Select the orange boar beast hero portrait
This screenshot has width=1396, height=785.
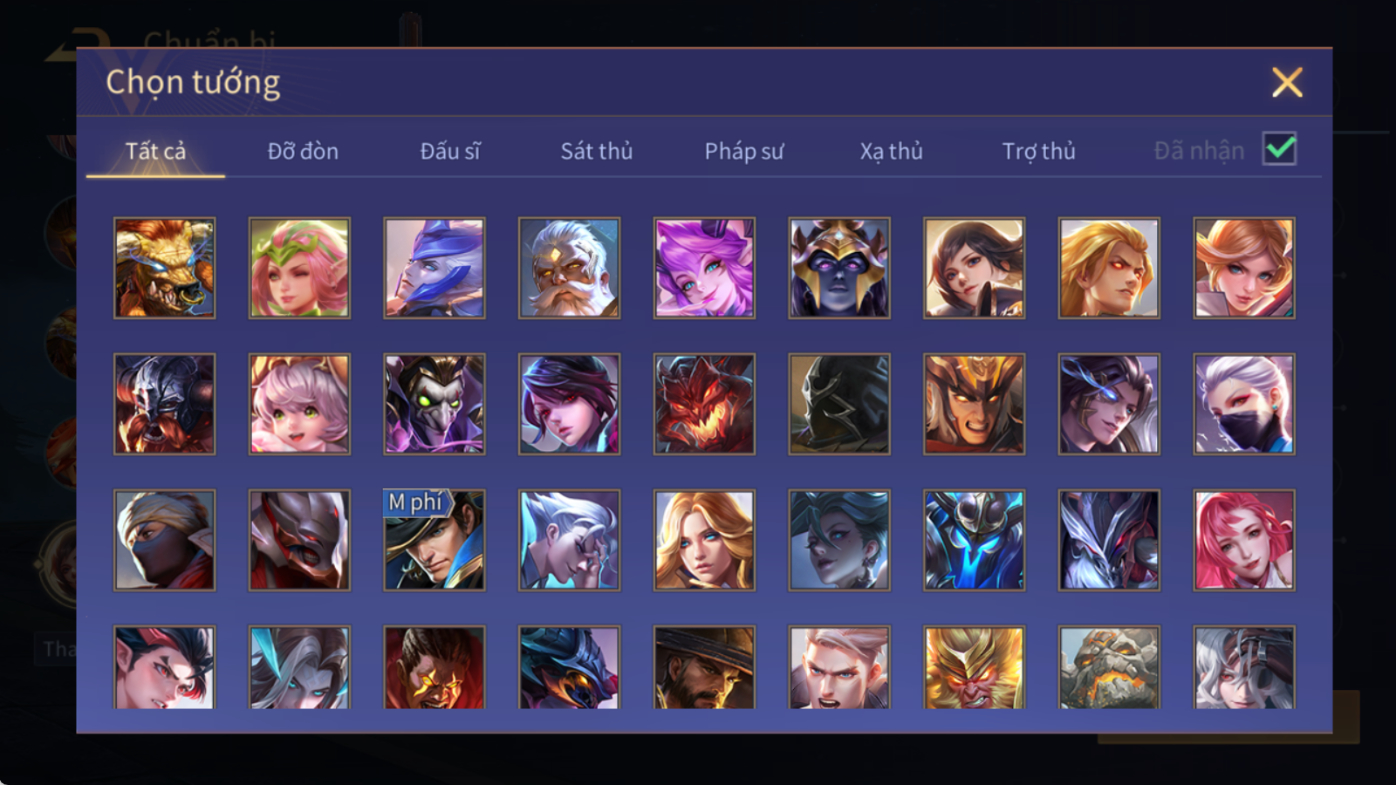(x=164, y=268)
